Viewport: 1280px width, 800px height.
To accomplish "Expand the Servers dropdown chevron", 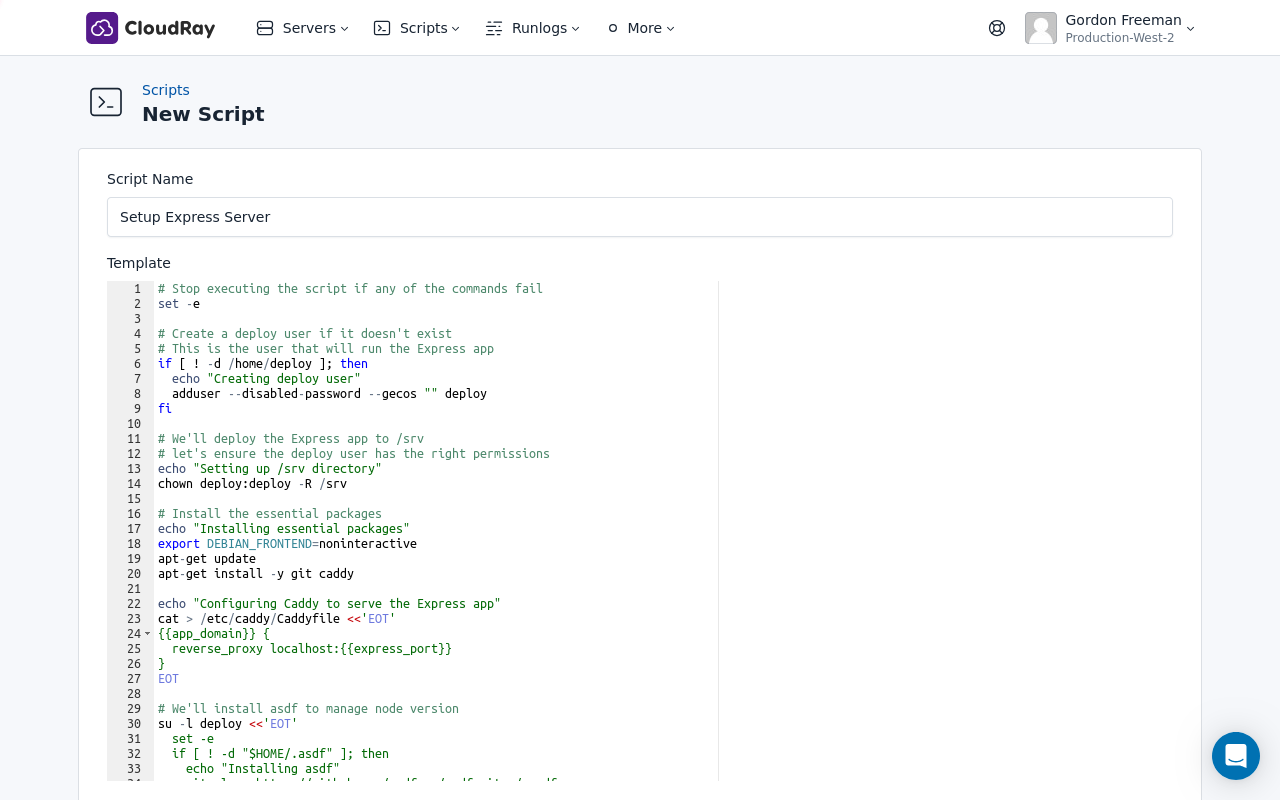I will pyautogui.click(x=343, y=29).
